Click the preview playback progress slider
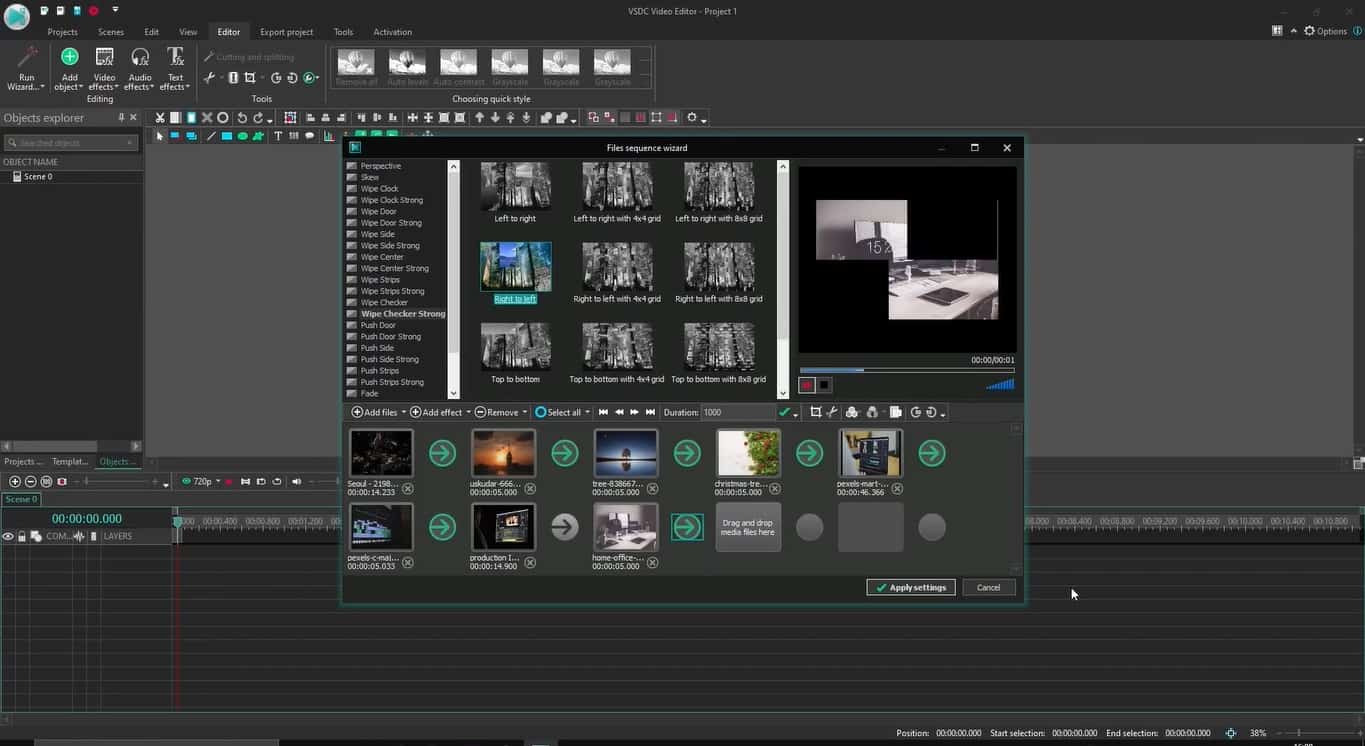This screenshot has width=1365, height=746. click(906, 370)
